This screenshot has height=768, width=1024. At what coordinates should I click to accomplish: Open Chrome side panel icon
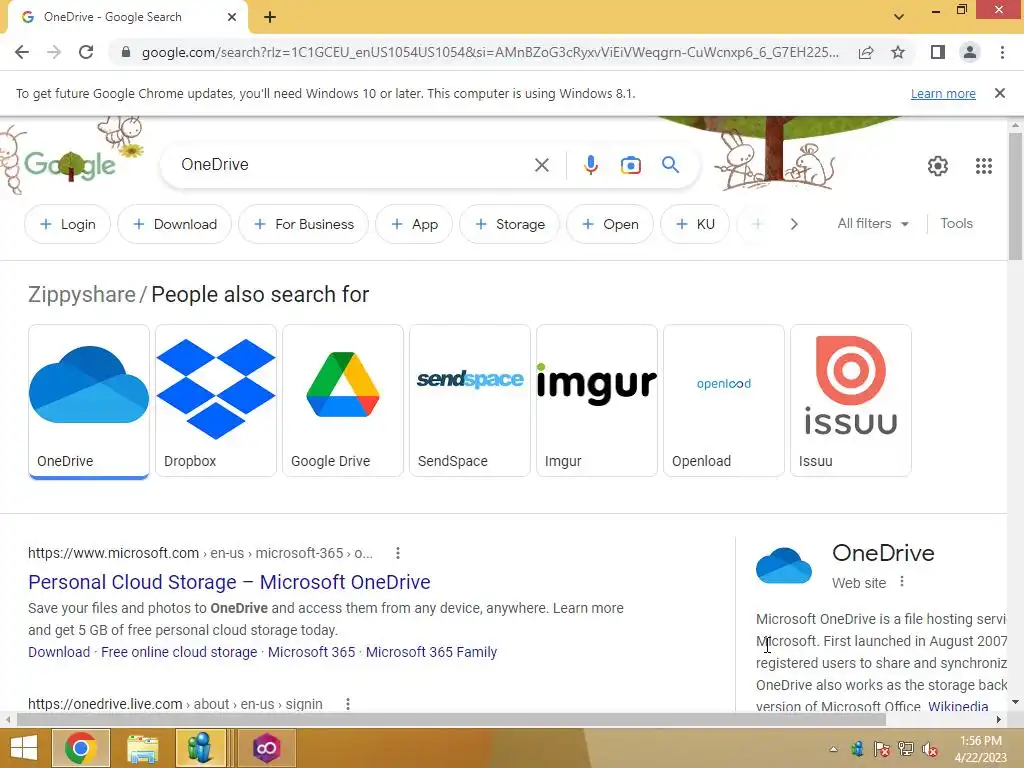tap(938, 52)
